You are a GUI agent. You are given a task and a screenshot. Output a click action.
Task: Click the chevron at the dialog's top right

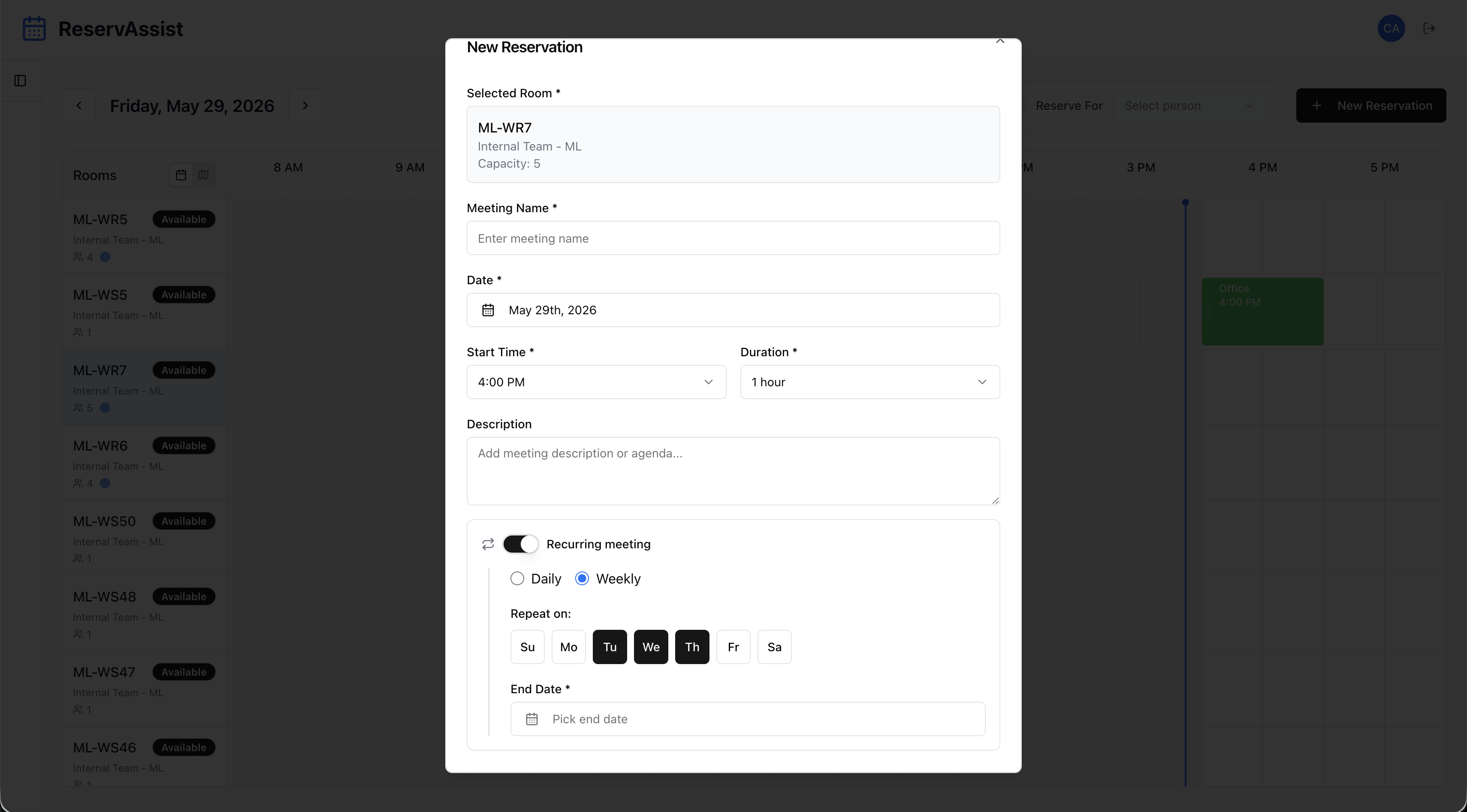[x=1000, y=41]
